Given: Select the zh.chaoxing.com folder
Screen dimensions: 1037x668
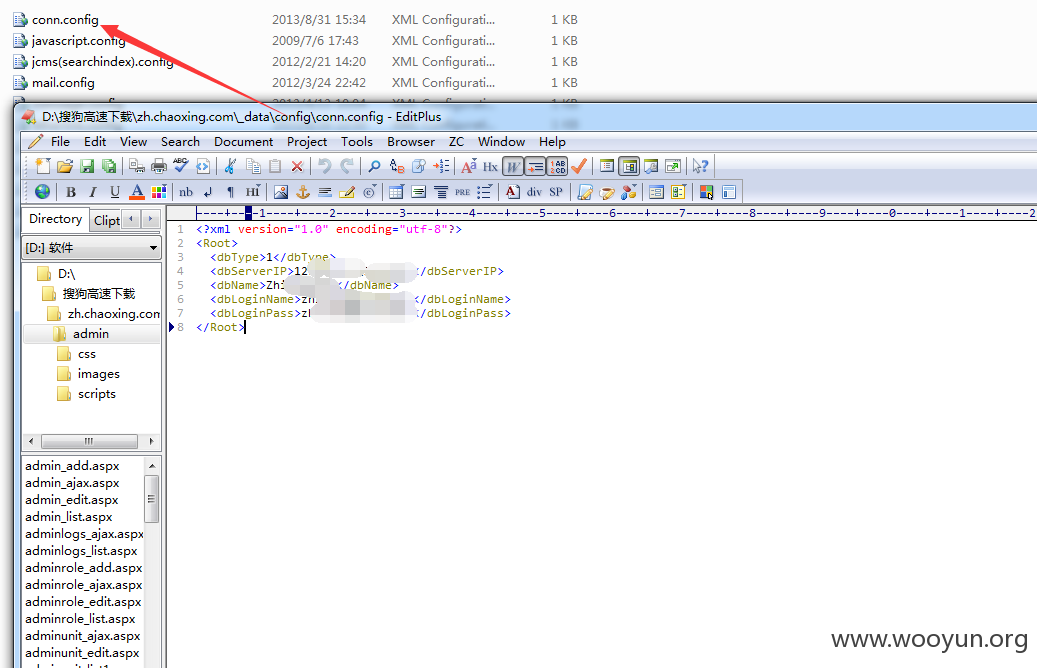Looking at the screenshot, I should tap(114, 313).
